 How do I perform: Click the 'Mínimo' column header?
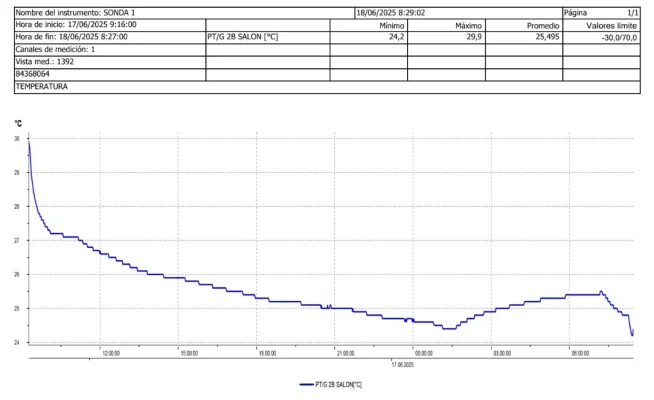391,25
